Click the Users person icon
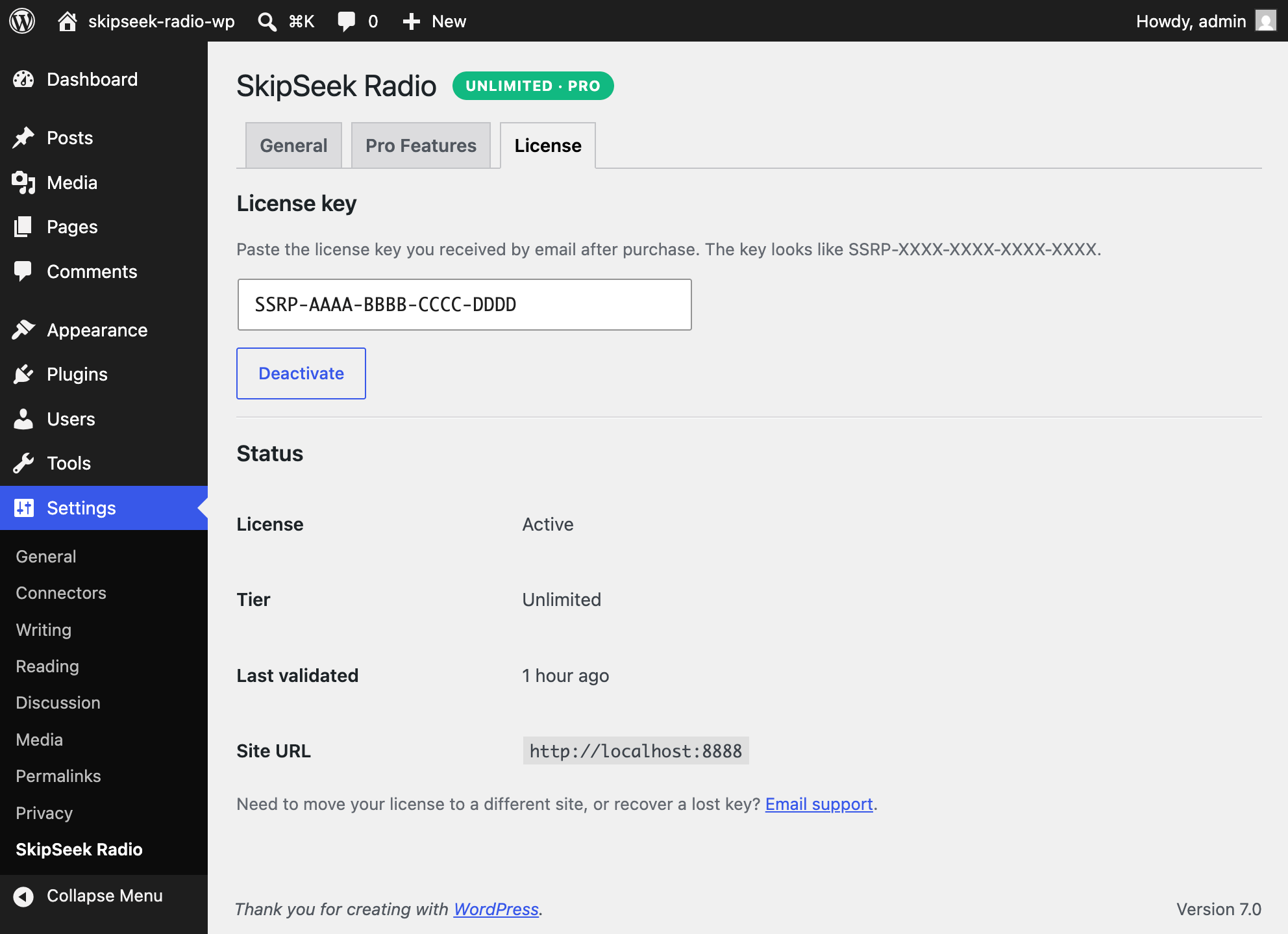 click(23, 419)
